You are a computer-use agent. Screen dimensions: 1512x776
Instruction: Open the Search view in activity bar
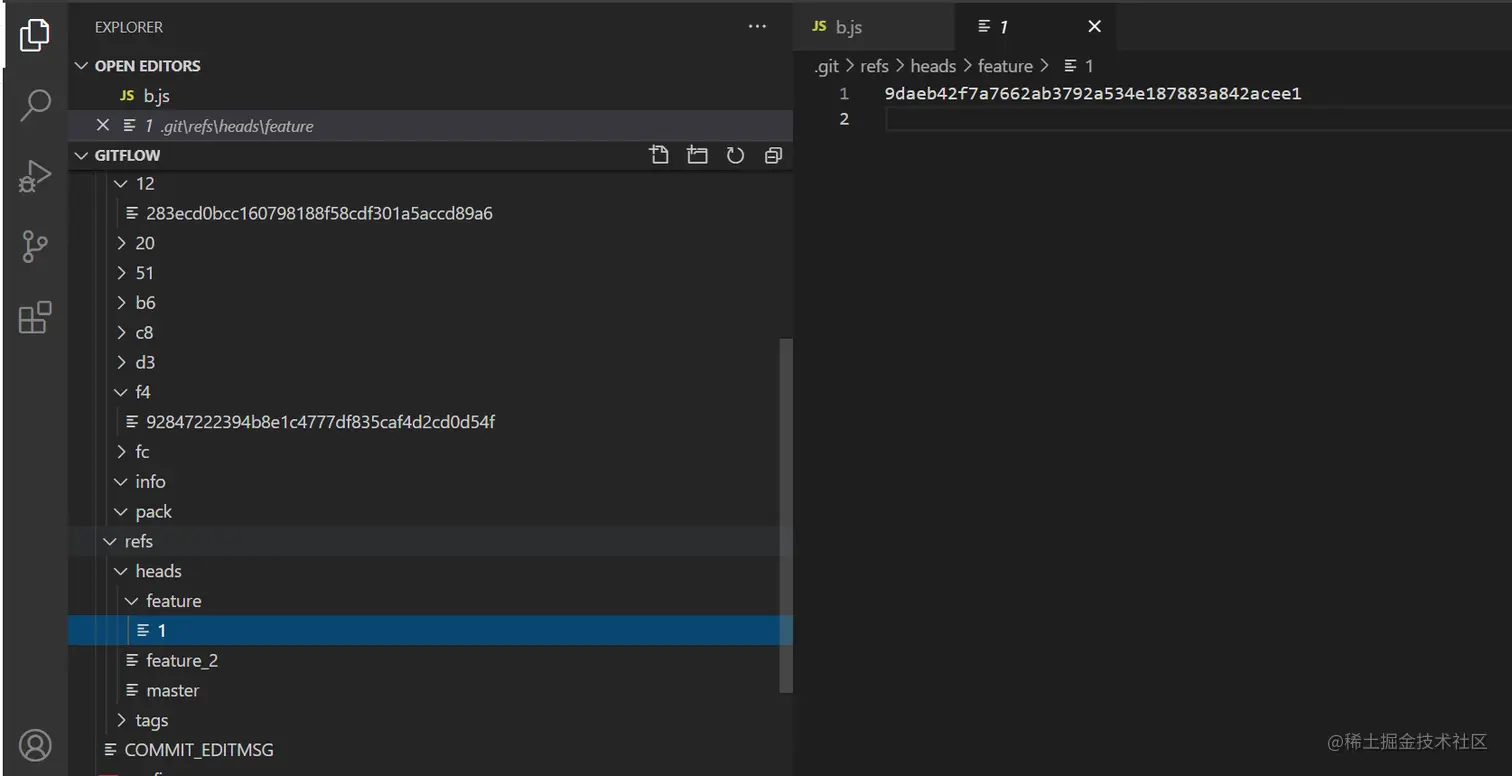coord(35,105)
